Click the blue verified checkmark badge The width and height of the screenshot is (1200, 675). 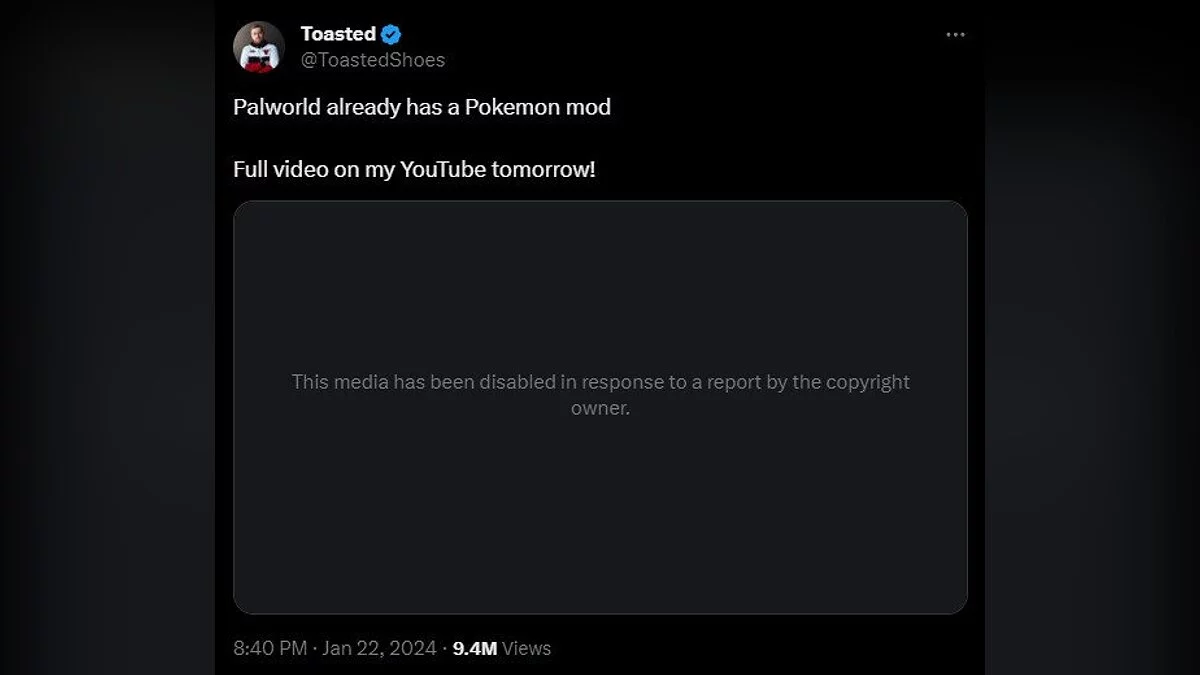(392, 35)
